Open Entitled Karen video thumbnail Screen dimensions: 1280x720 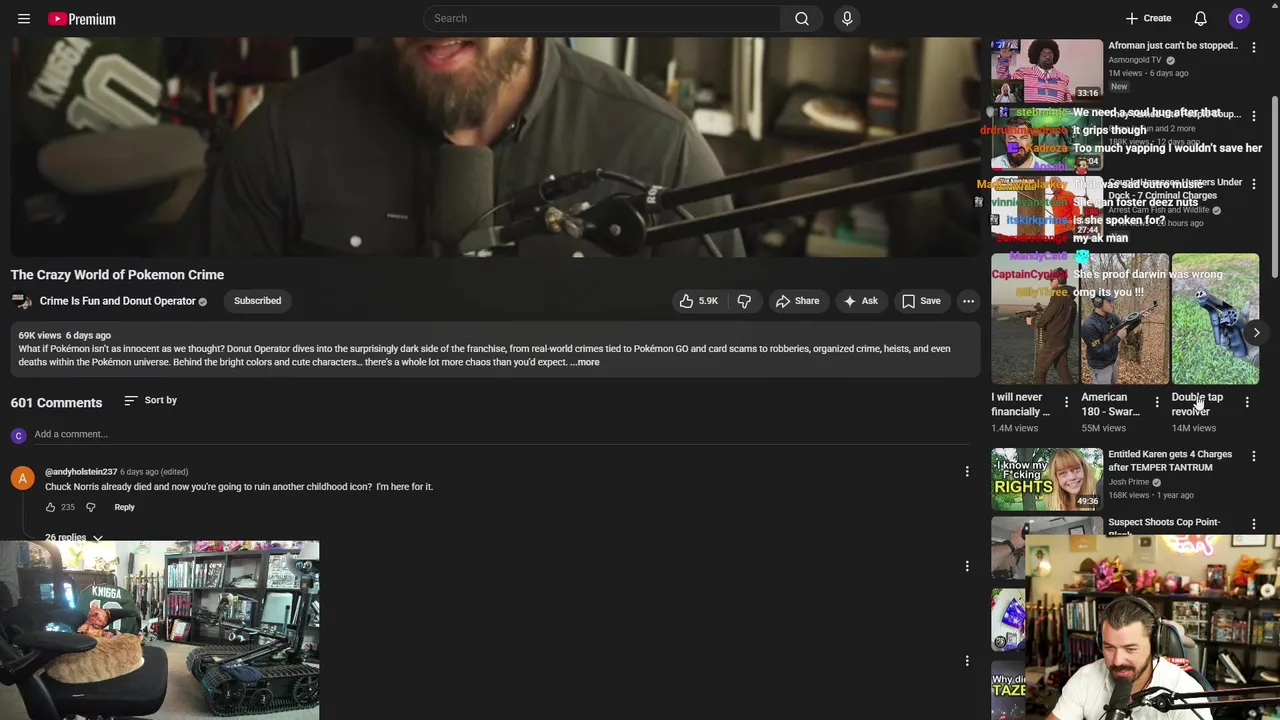click(x=1047, y=479)
